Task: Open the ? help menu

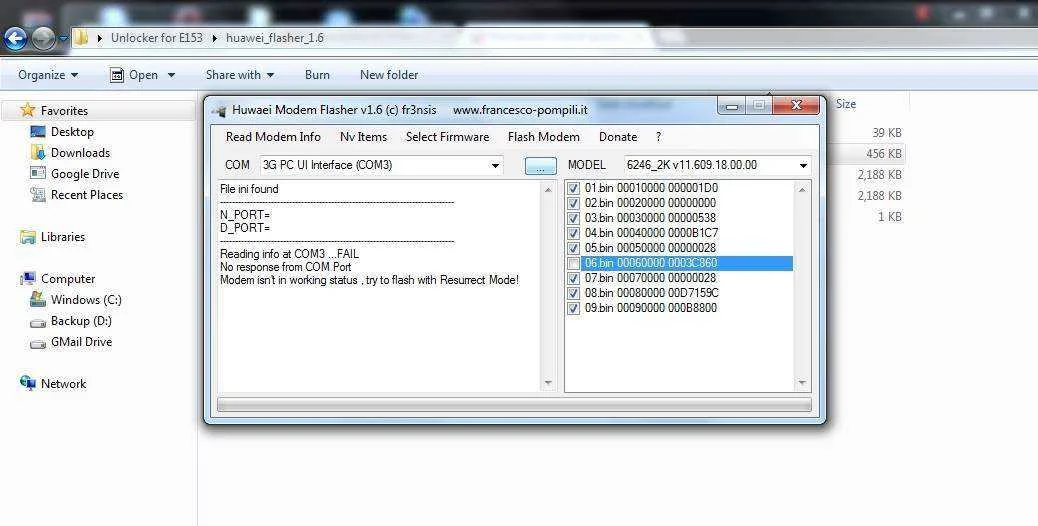Action: (x=658, y=137)
